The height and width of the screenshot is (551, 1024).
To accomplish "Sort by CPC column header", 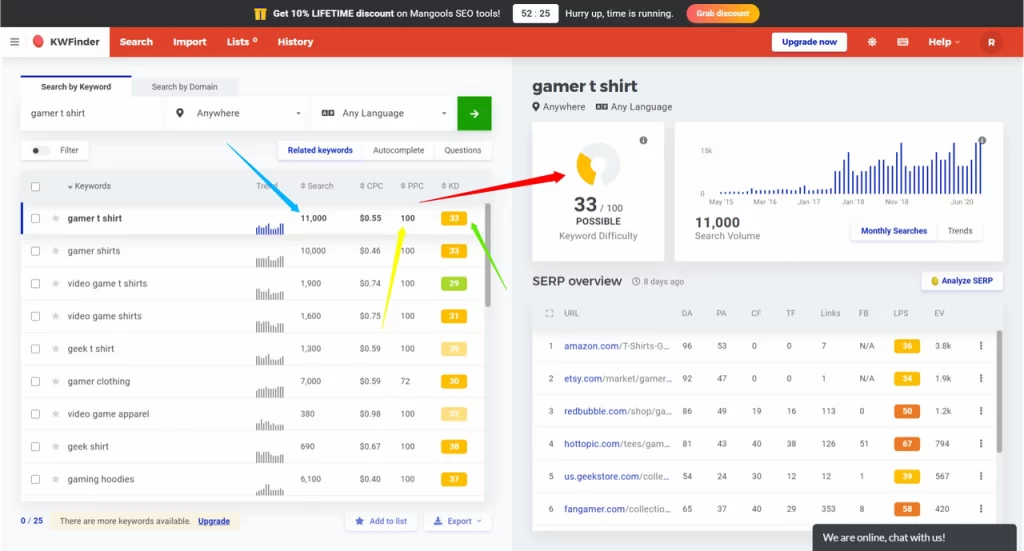I will click(x=371, y=186).
